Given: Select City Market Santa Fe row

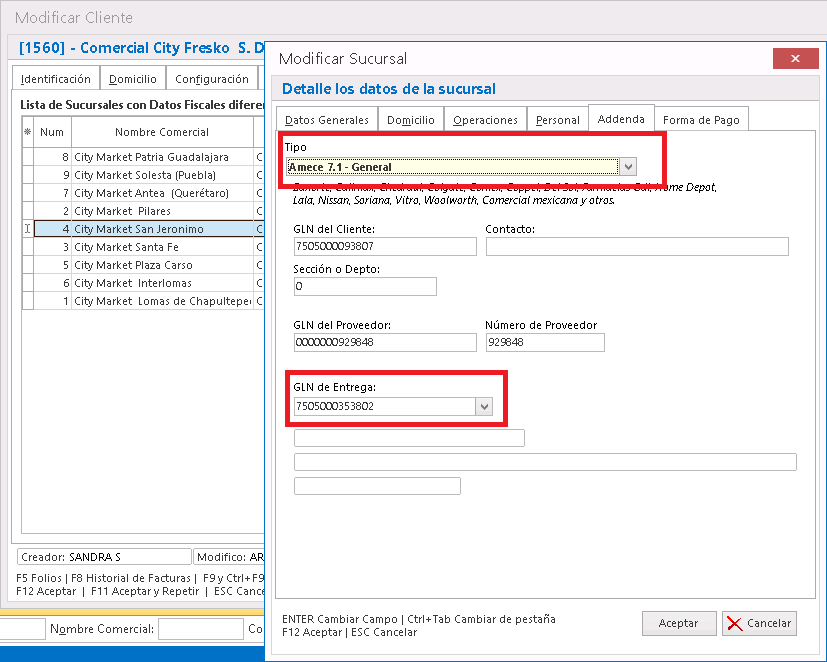Looking at the screenshot, I should (x=143, y=247).
